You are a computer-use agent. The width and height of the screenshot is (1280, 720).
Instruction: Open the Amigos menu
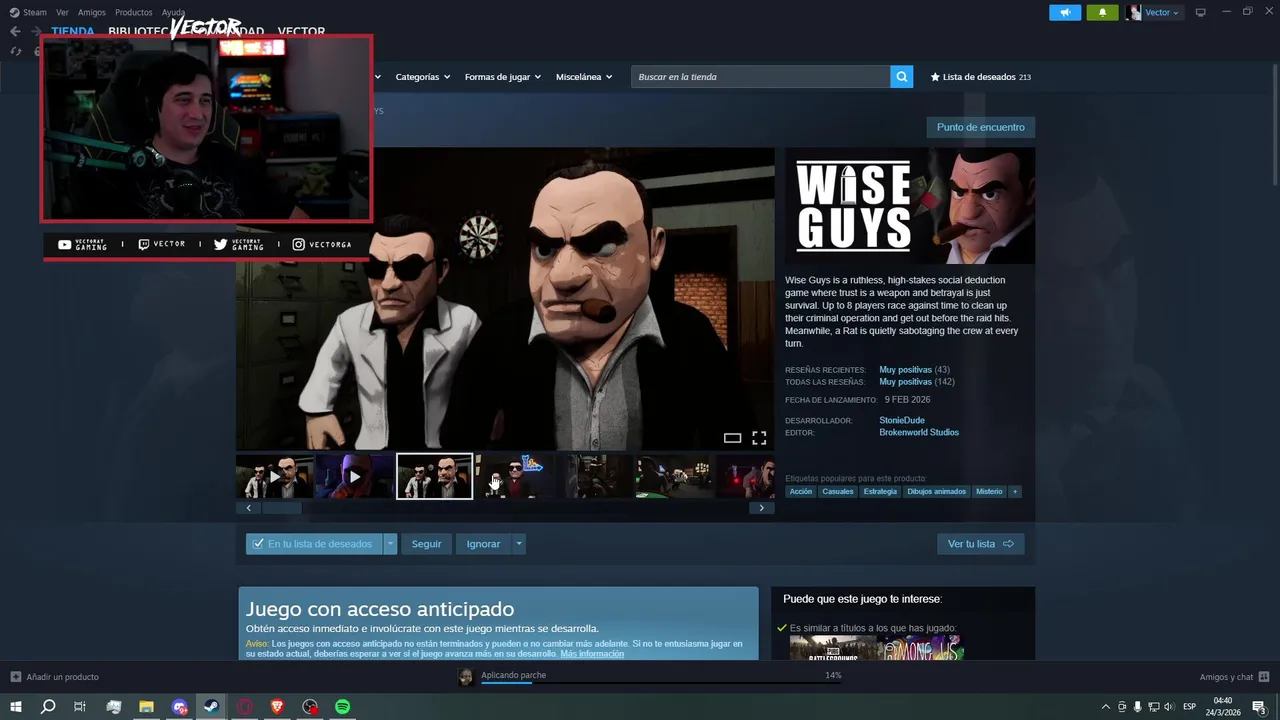click(92, 12)
